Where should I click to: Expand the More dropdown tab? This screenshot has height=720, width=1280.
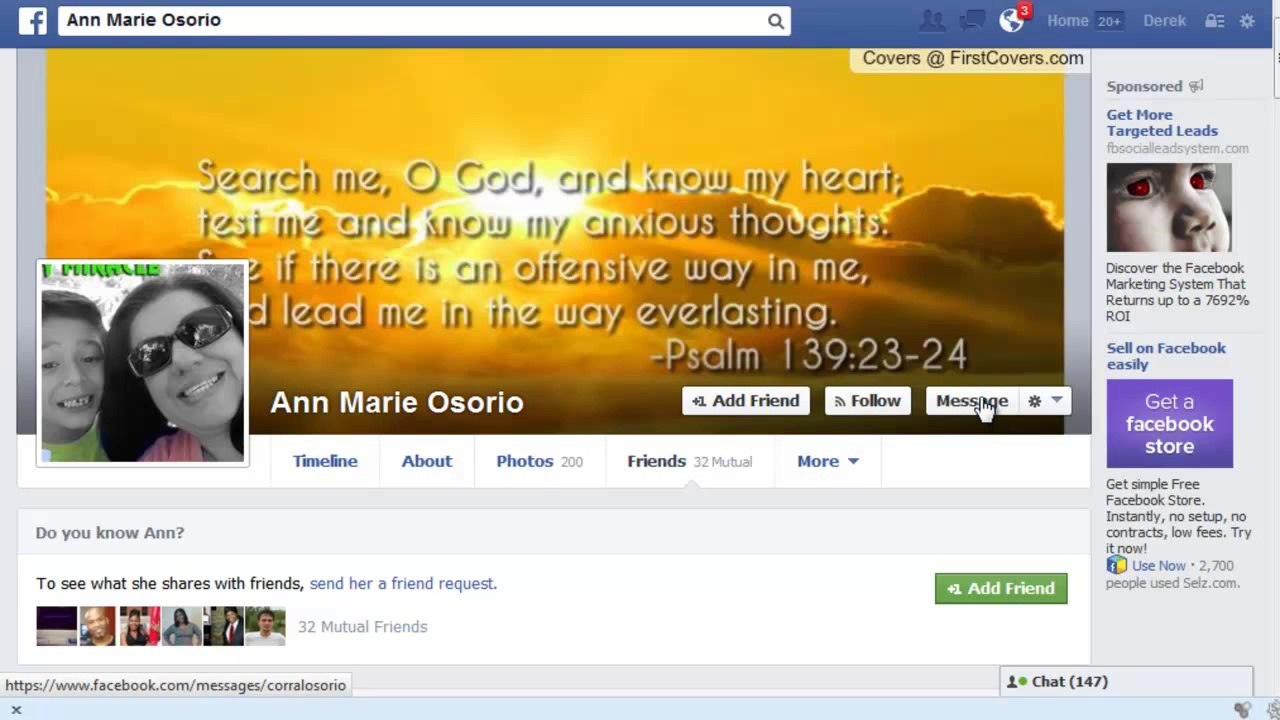coord(828,461)
